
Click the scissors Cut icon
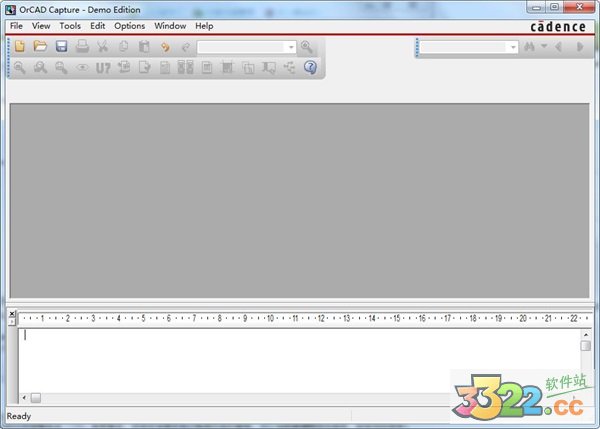tap(103, 47)
